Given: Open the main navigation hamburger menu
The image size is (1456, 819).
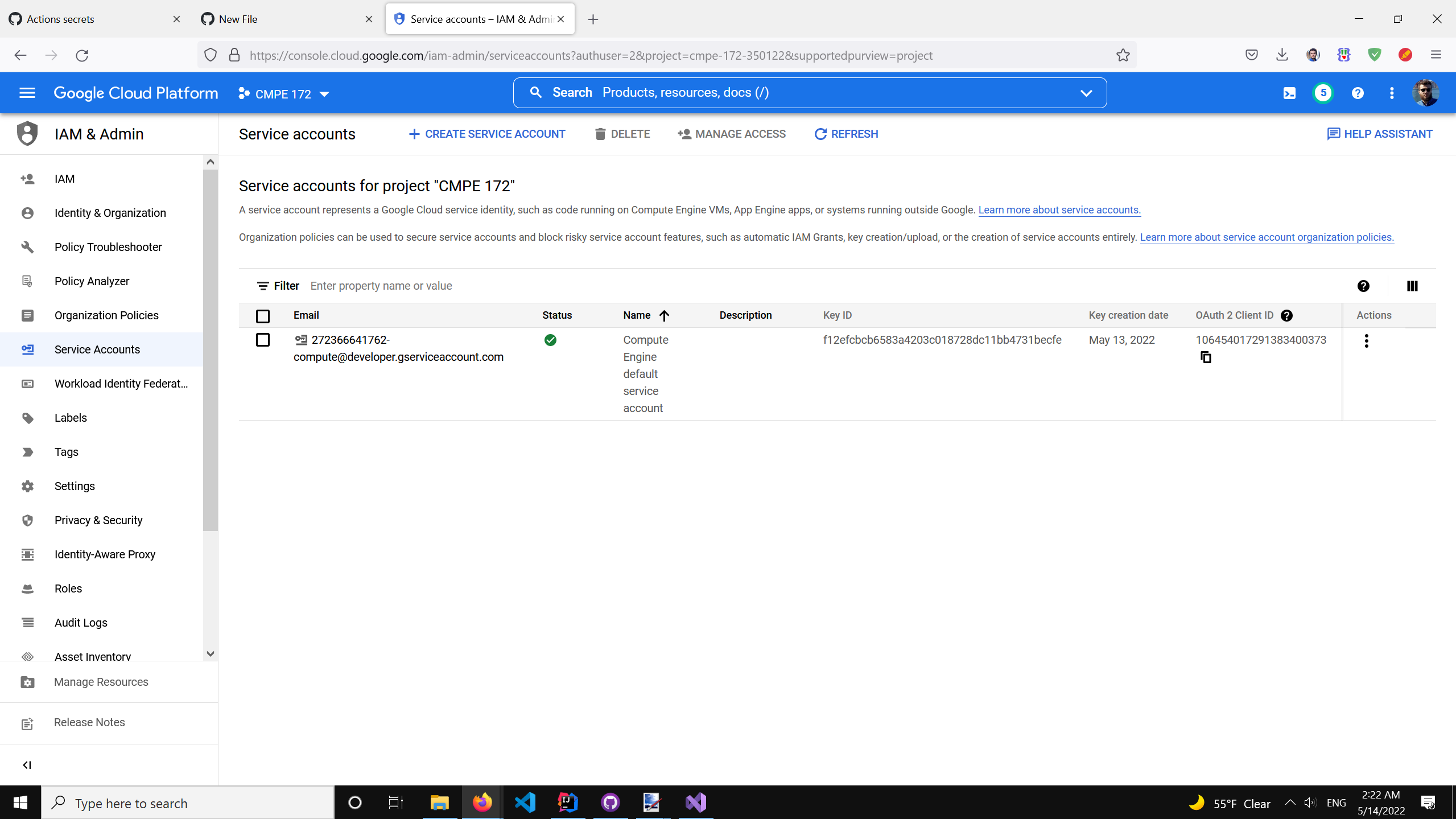Looking at the screenshot, I should pos(27,93).
